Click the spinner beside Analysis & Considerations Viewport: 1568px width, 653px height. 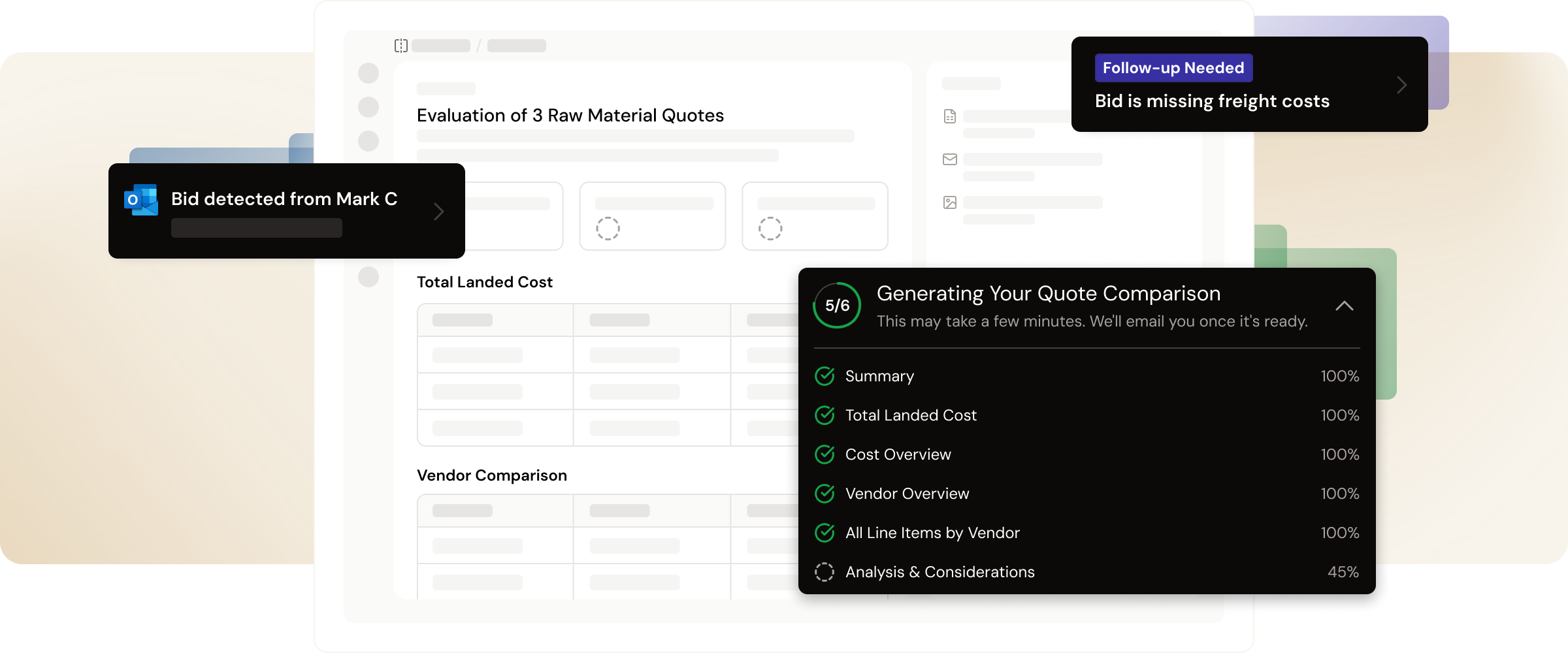click(x=825, y=572)
